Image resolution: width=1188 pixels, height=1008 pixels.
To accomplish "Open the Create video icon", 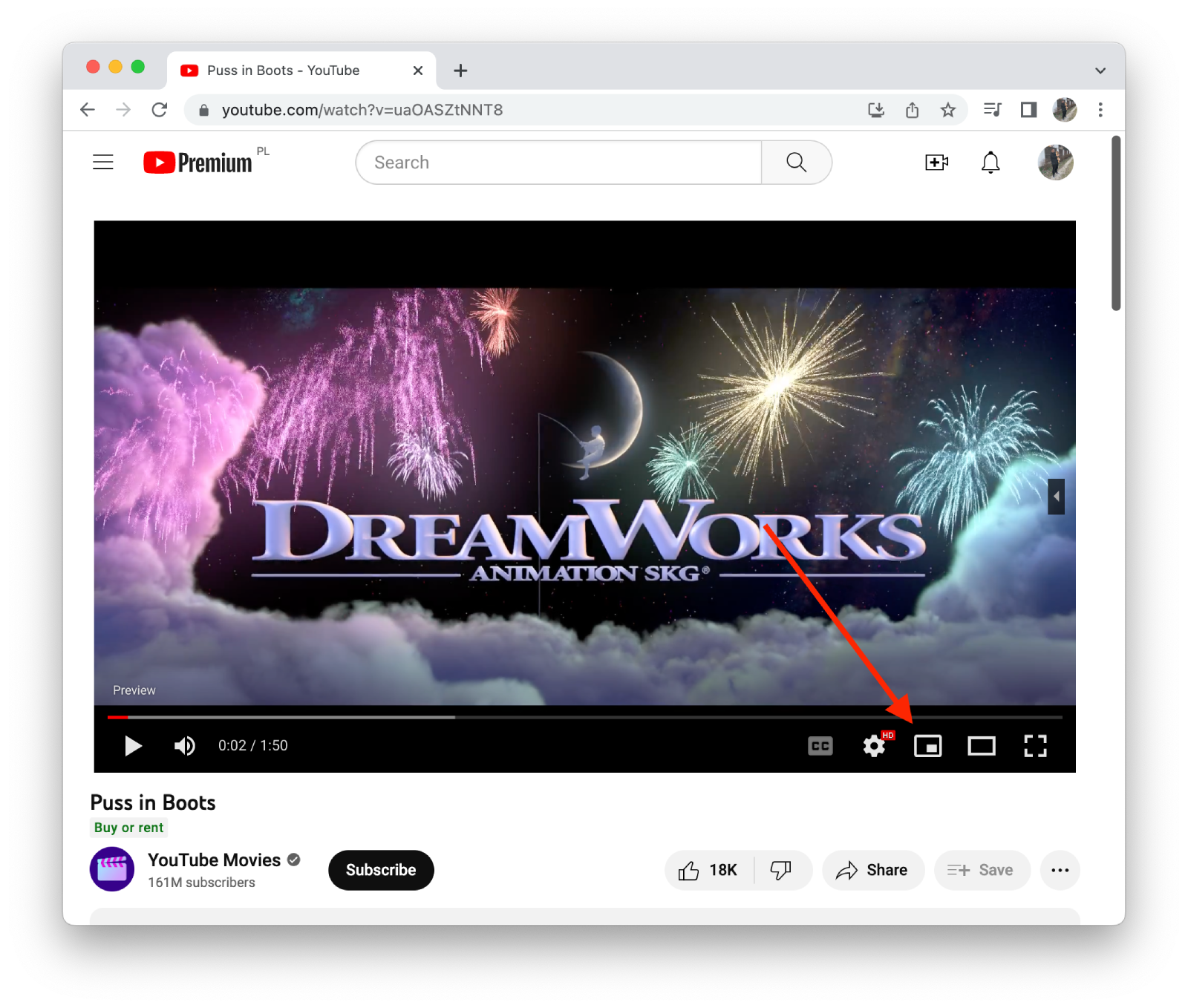I will click(x=936, y=162).
